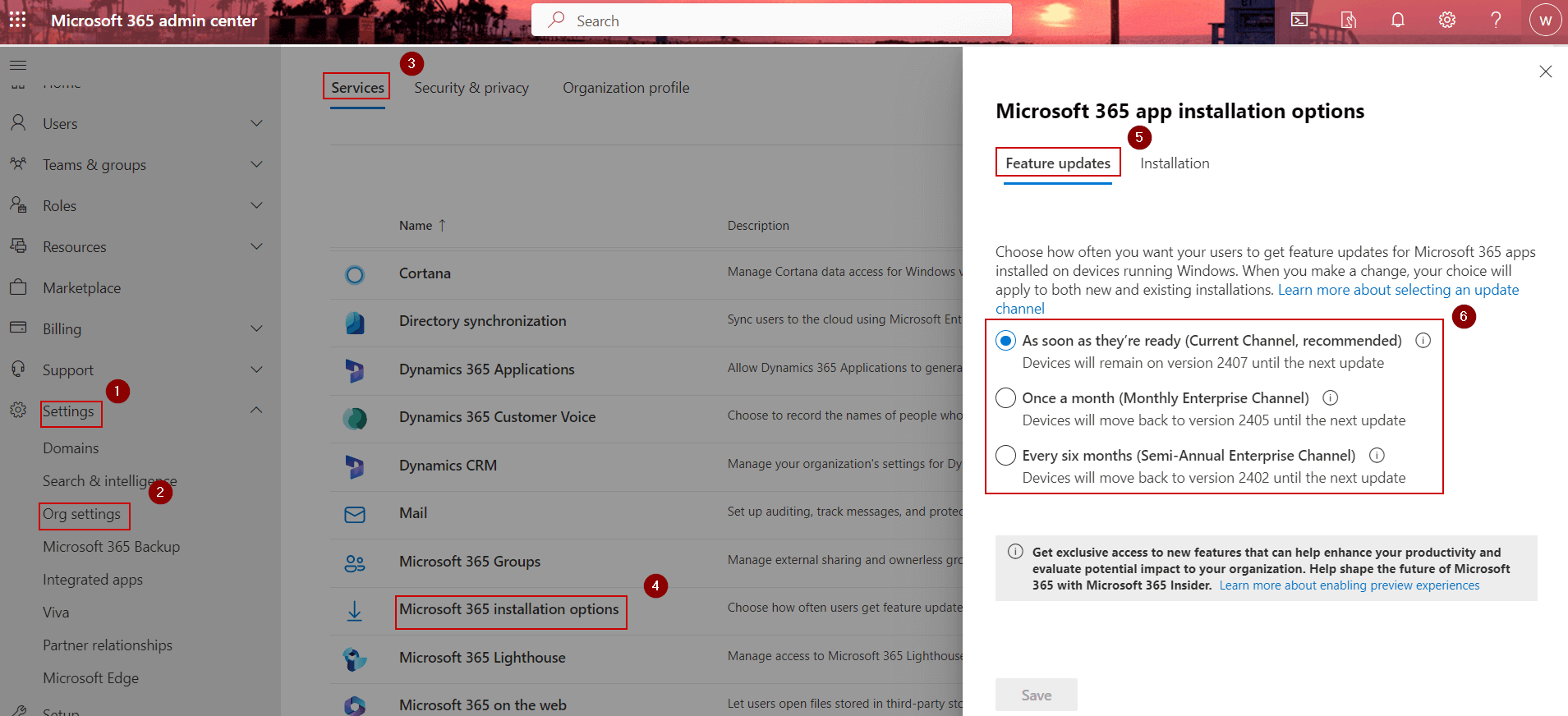
Task: Collapse the Settings section chevron
Action: pyautogui.click(x=256, y=410)
